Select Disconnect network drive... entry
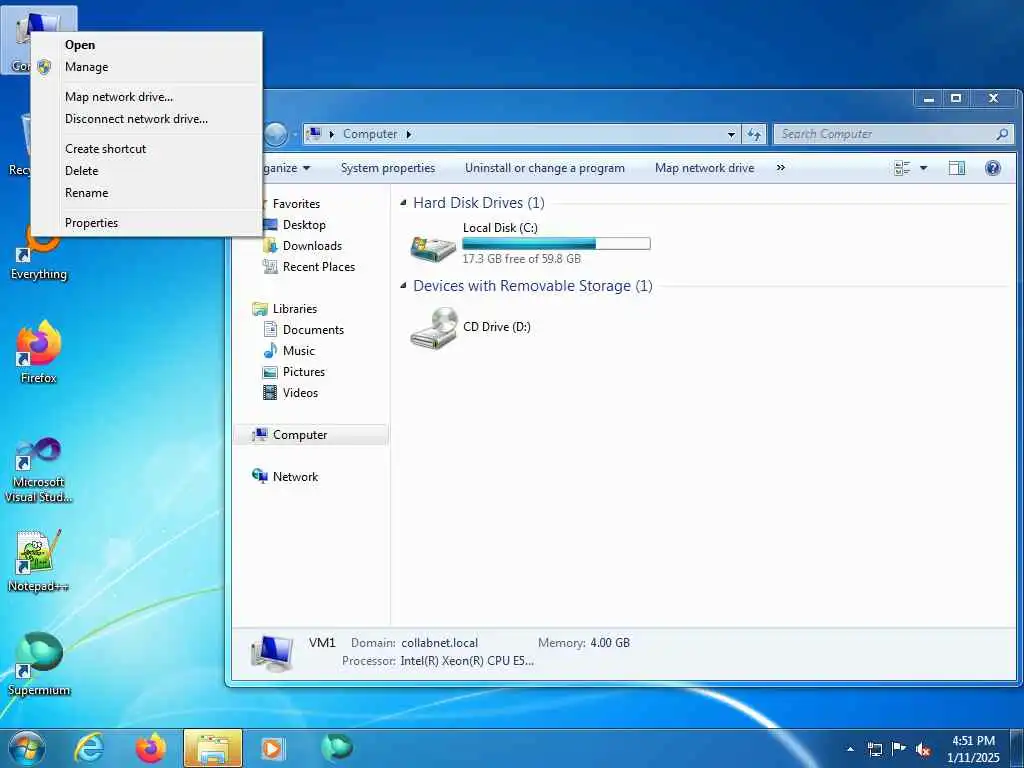This screenshot has height=768, width=1024. tap(146, 119)
